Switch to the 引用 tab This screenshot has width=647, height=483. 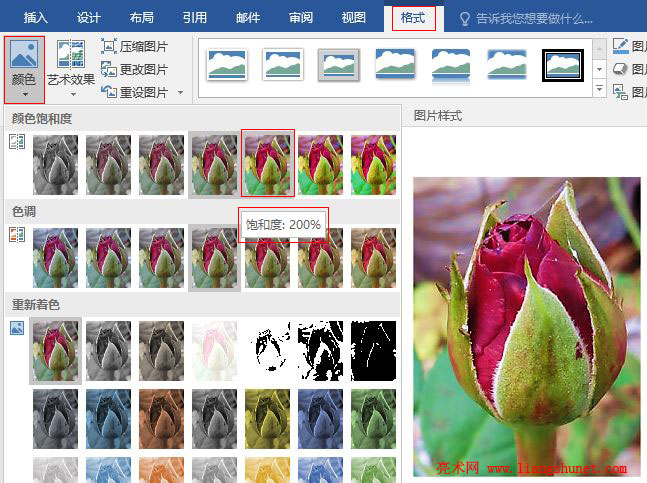[195, 17]
